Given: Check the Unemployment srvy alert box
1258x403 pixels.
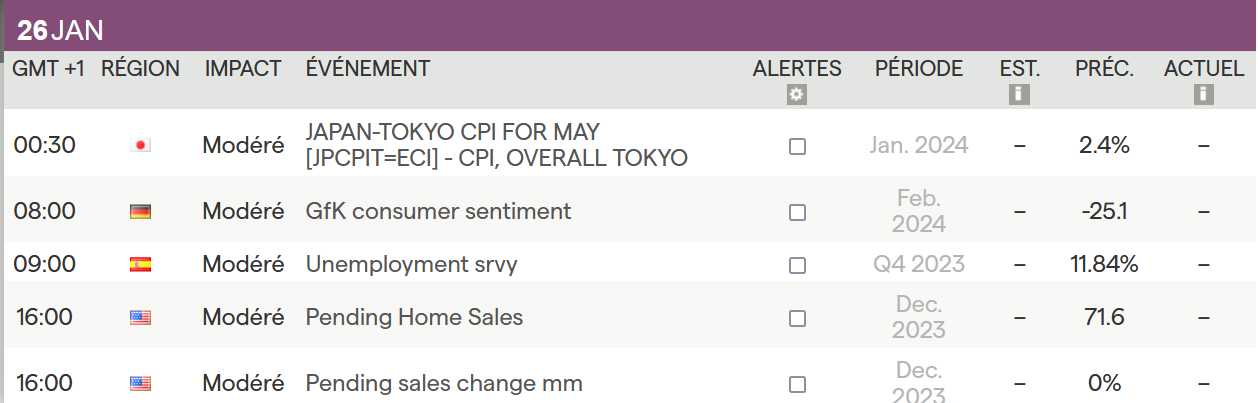Looking at the screenshot, I should click(x=797, y=265).
